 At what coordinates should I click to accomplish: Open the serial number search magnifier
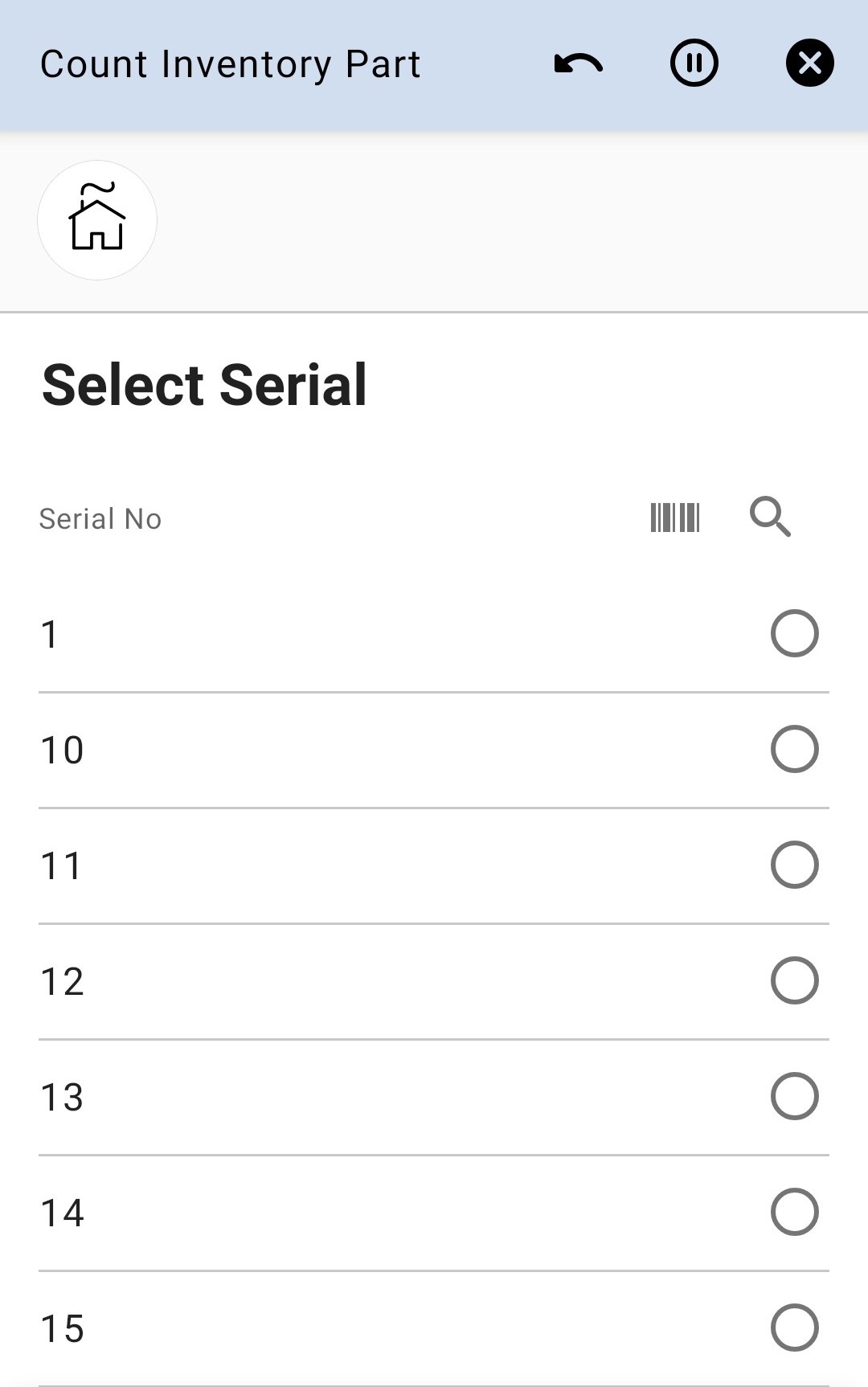[770, 517]
